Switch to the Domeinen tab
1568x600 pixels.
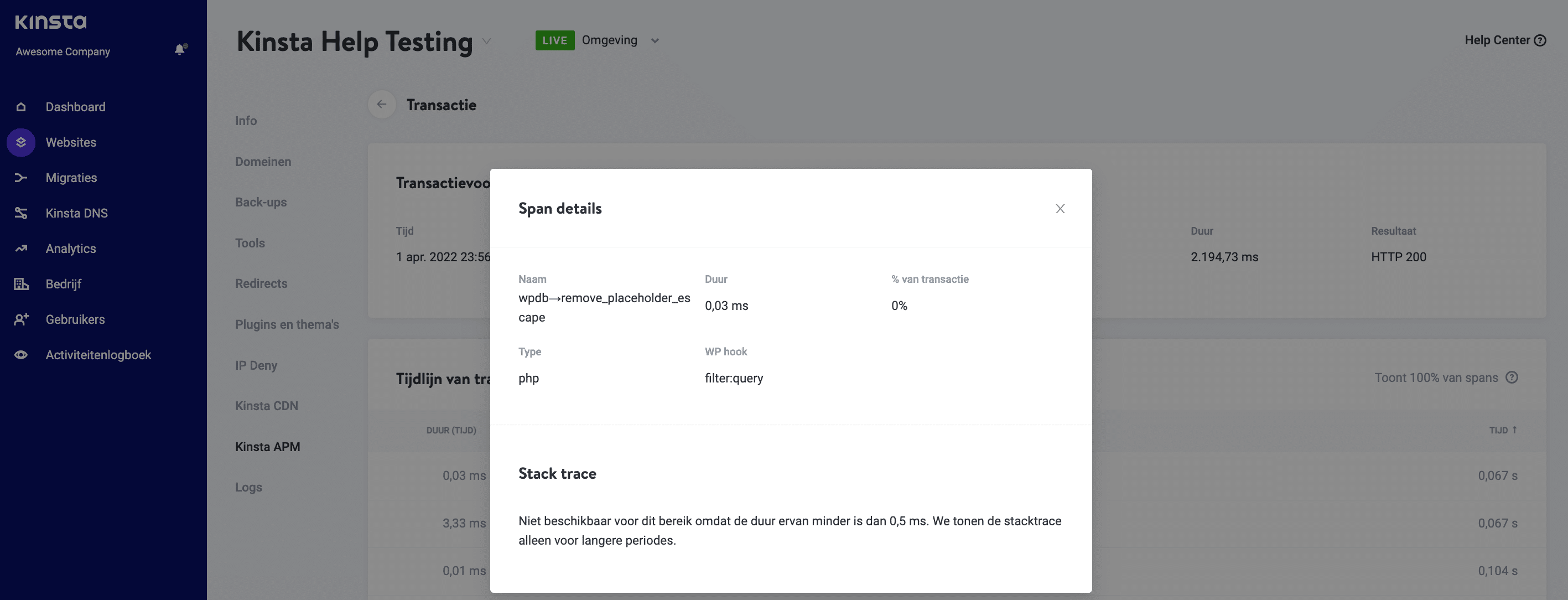(x=263, y=162)
